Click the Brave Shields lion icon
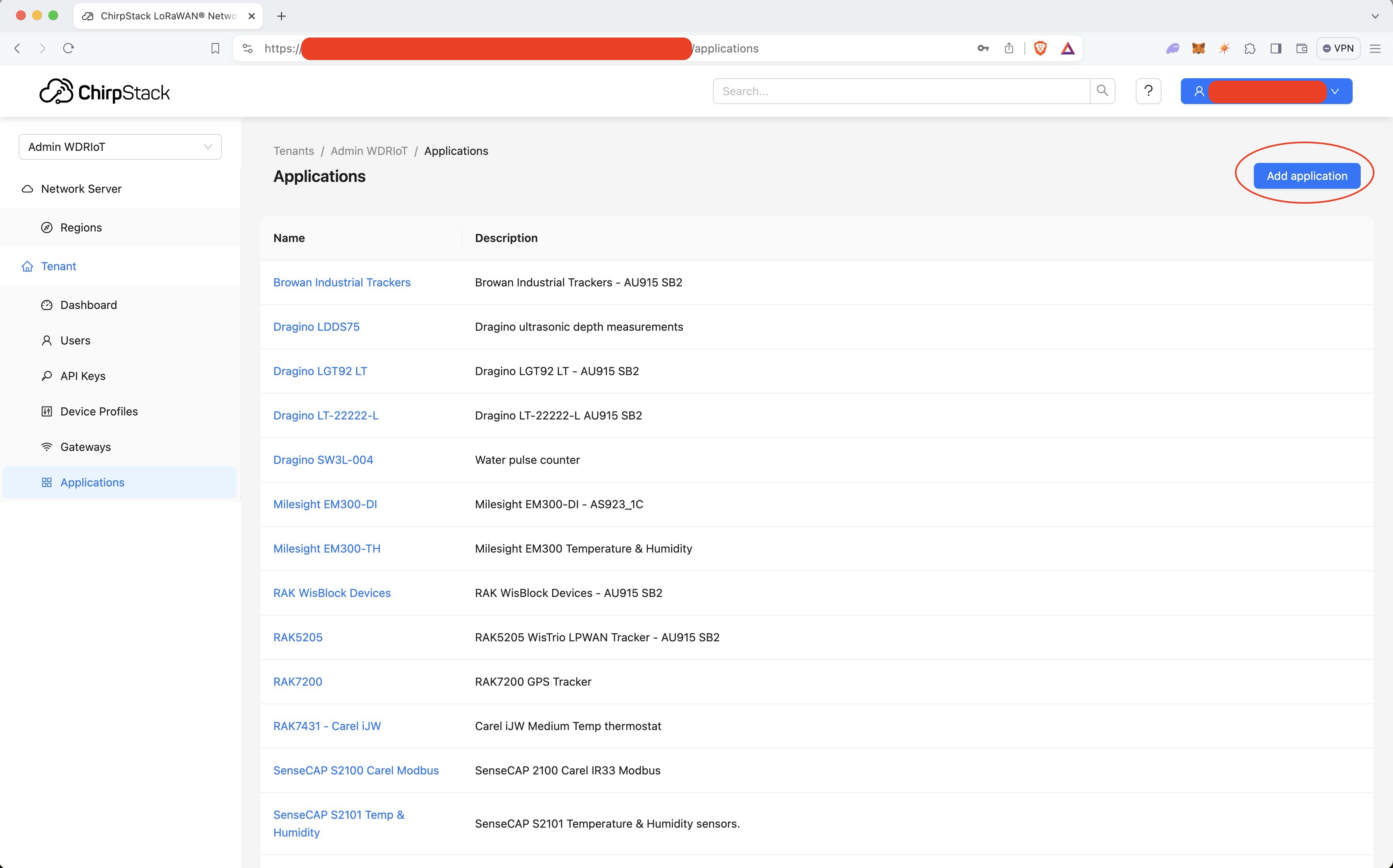 coord(1039,48)
